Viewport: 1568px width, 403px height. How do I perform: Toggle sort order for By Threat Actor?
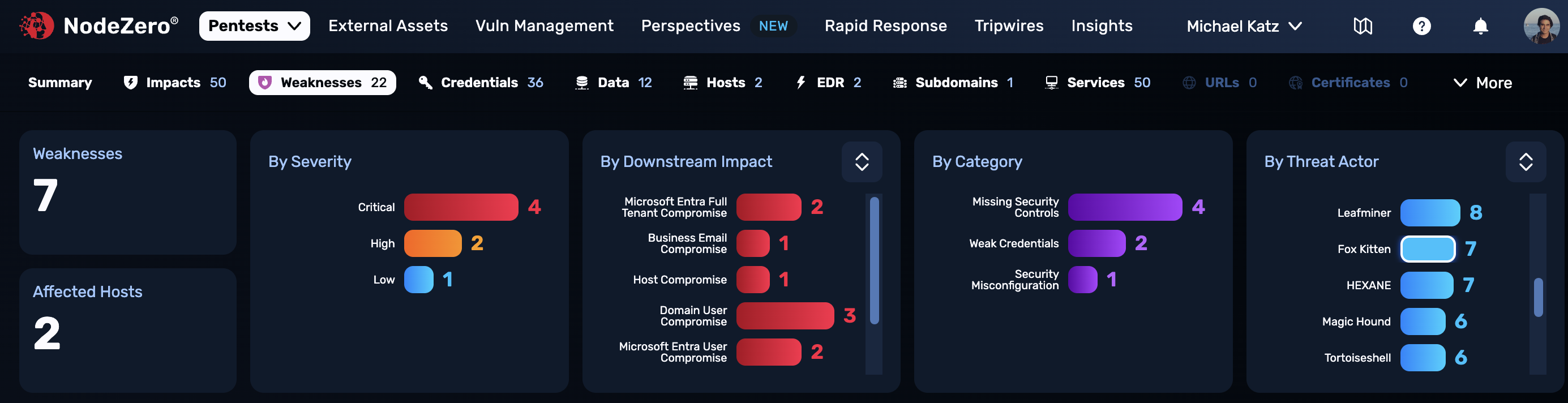click(1525, 162)
